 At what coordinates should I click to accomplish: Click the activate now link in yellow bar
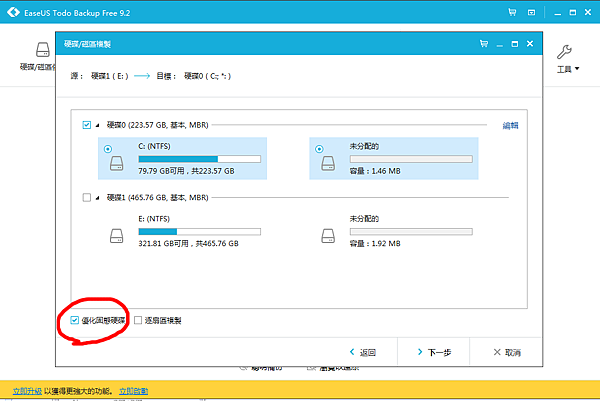[x=134, y=391]
